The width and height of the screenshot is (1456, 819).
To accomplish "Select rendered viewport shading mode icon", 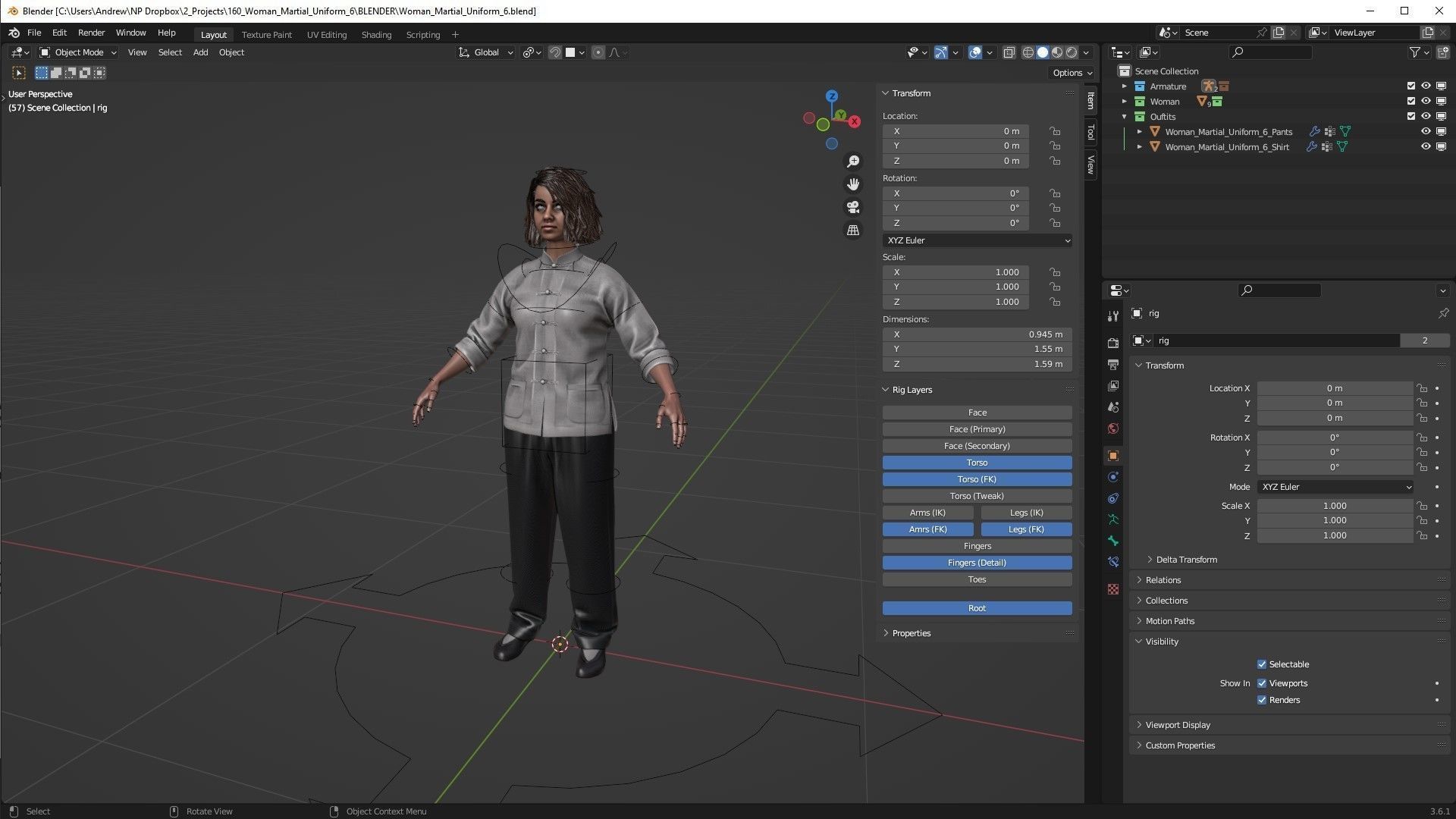I will [x=1072, y=52].
